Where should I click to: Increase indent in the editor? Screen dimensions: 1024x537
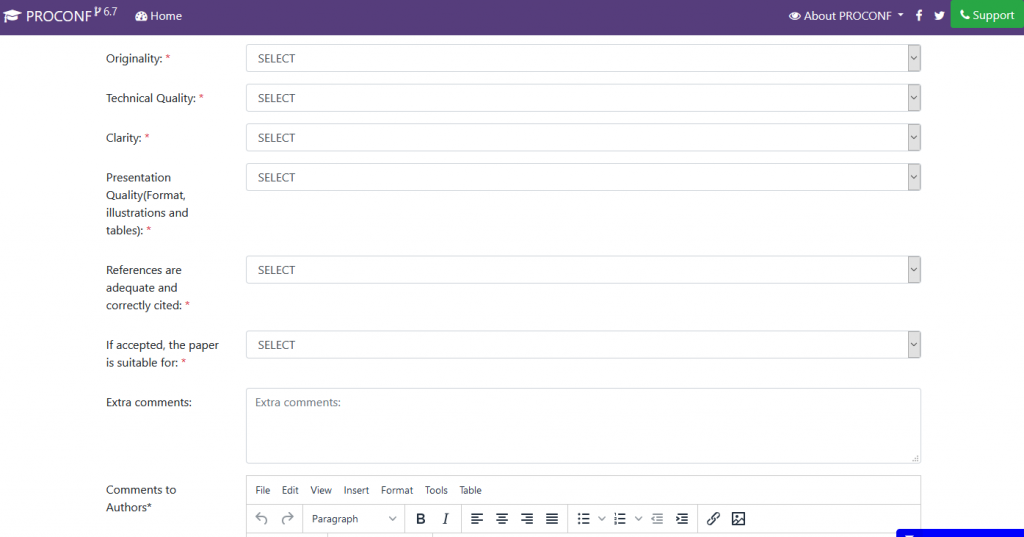pyautogui.click(x=682, y=519)
